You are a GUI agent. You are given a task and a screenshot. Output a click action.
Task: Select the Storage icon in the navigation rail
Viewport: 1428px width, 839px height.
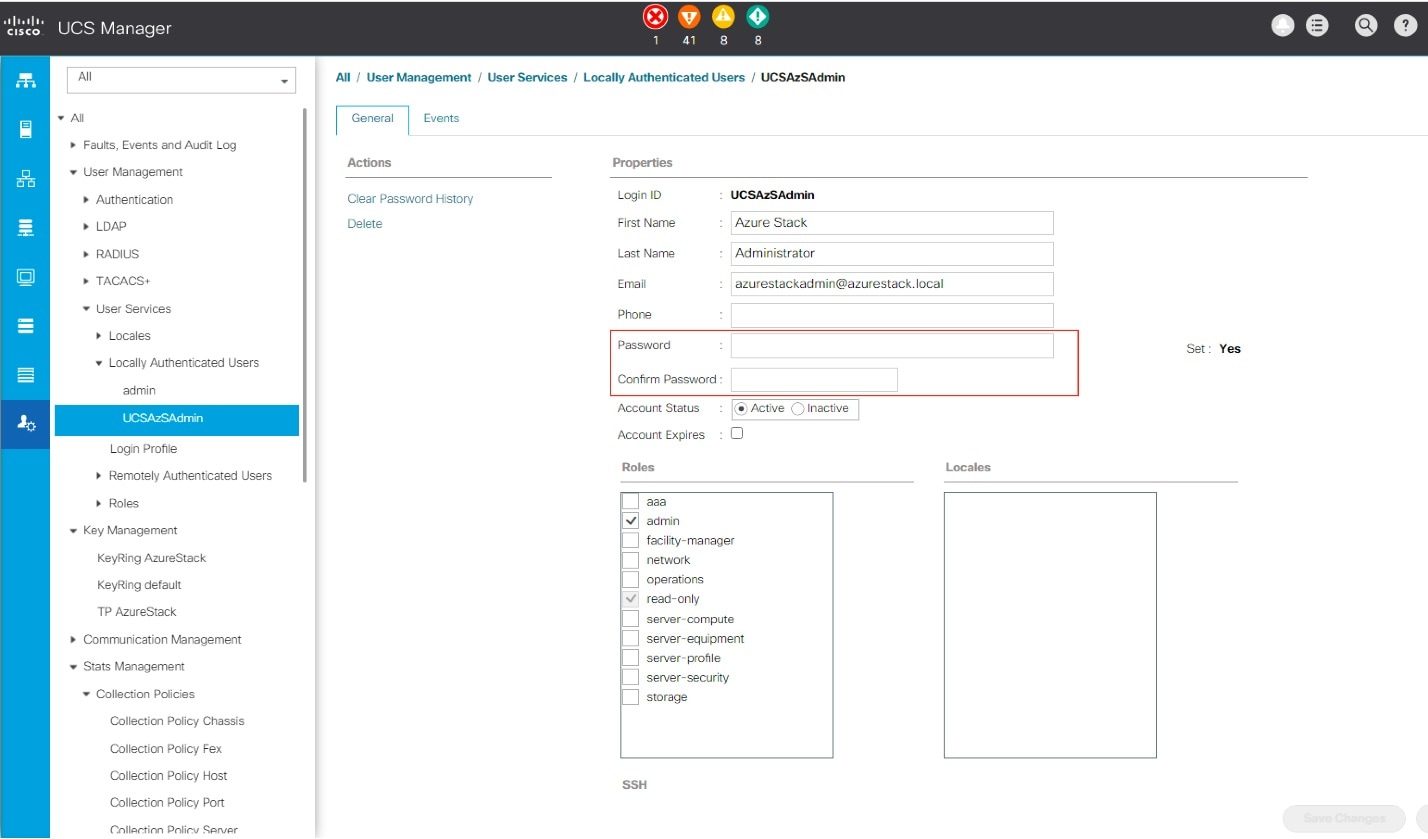(x=26, y=326)
